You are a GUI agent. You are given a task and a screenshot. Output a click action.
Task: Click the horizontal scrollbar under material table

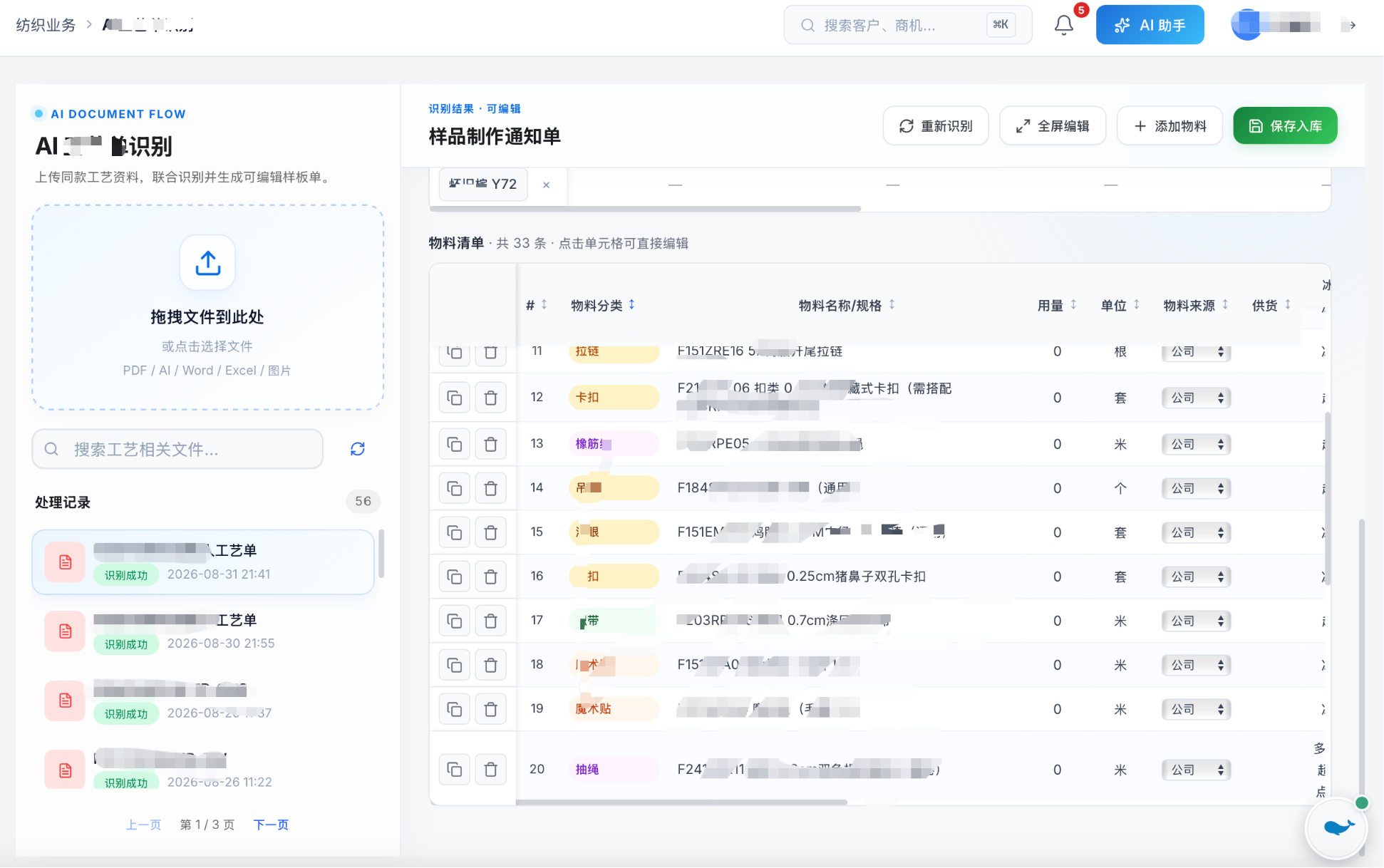coord(681,802)
